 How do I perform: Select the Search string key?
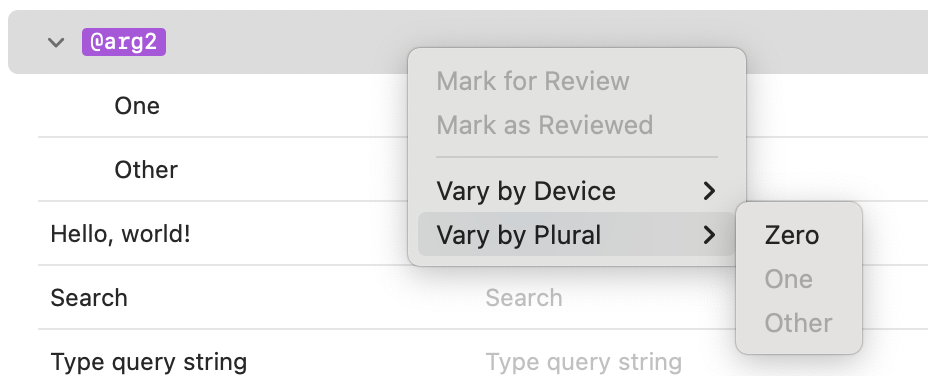pos(89,298)
